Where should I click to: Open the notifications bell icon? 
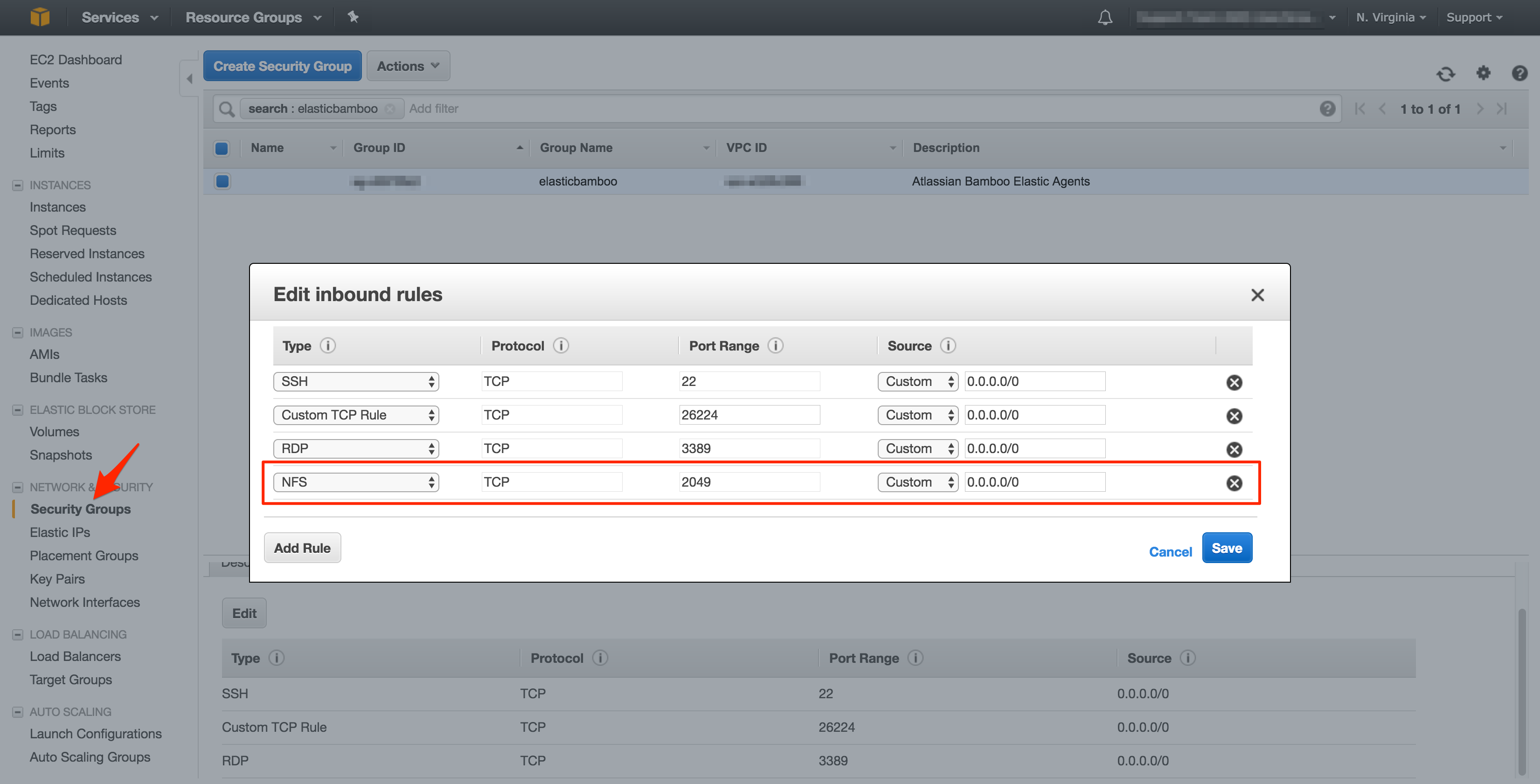1105,17
